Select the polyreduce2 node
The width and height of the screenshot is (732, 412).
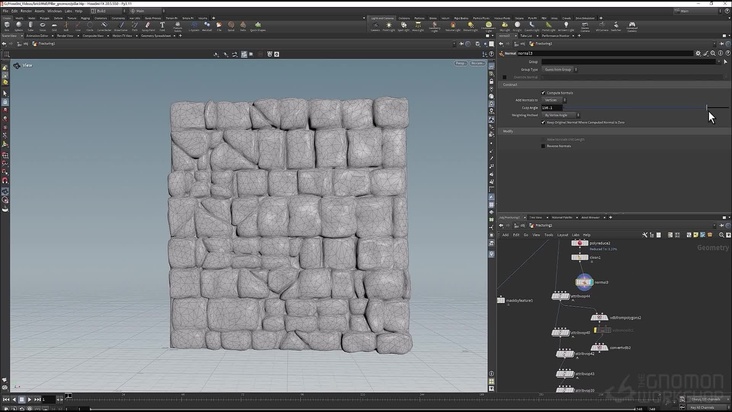point(580,243)
